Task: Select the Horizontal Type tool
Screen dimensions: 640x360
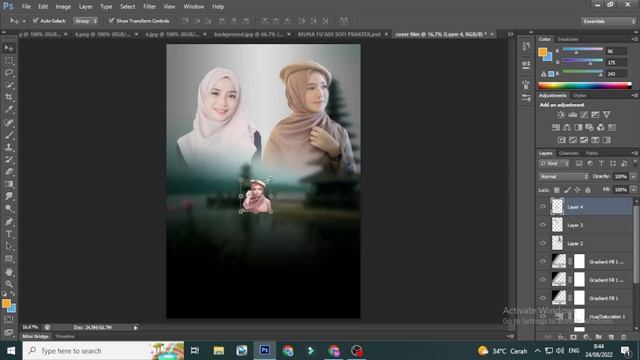Action: [9, 234]
